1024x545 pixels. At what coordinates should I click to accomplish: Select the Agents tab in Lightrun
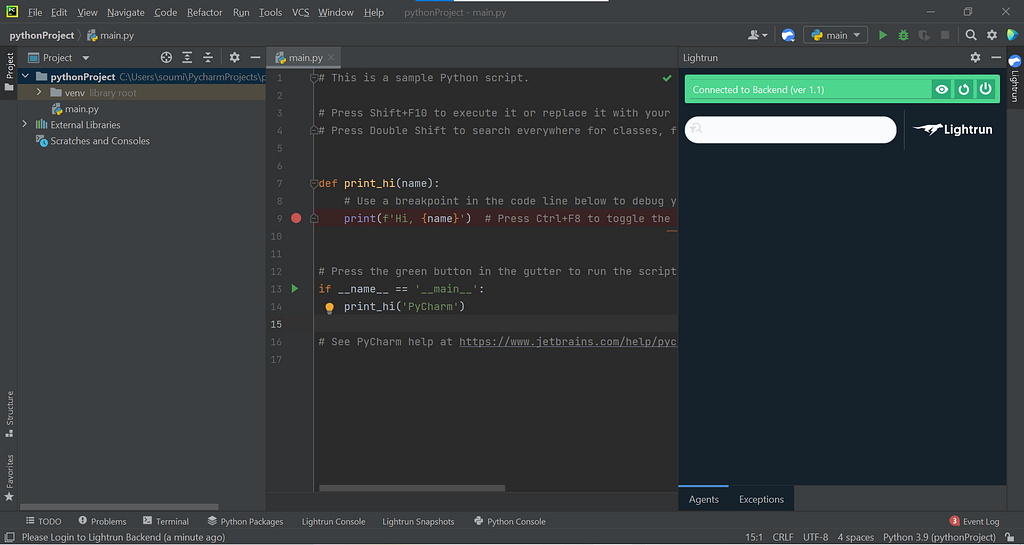pyautogui.click(x=703, y=499)
